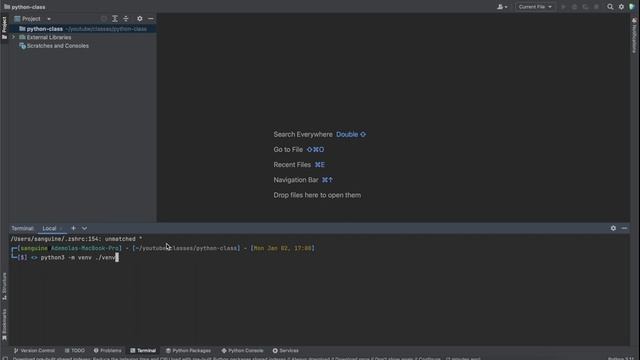Open Structure side tool tab
Screen dimensions: 640x360
pyautogui.click(x=4, y=286)
